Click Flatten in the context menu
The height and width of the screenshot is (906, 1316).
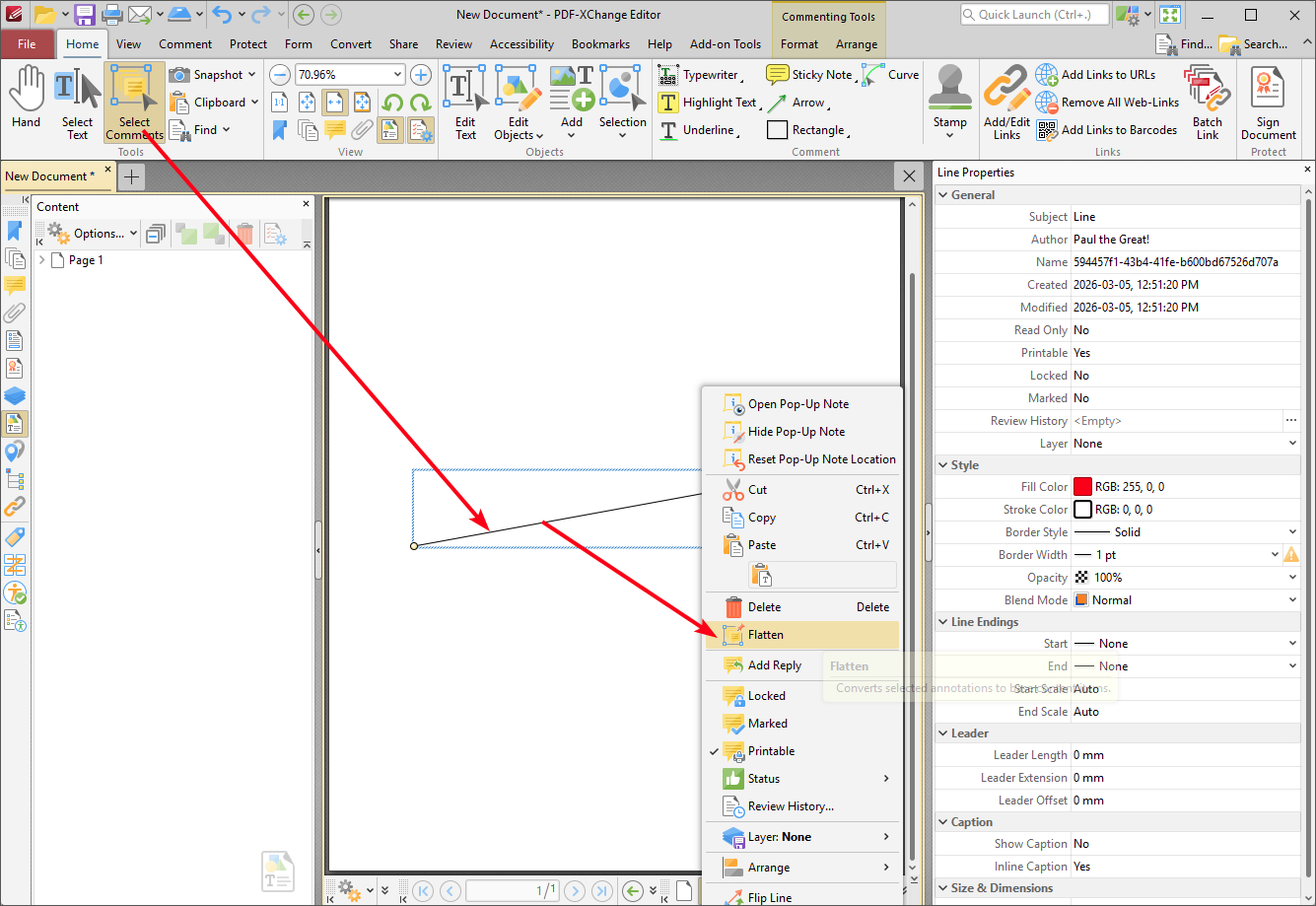click(x=766, y=635)
